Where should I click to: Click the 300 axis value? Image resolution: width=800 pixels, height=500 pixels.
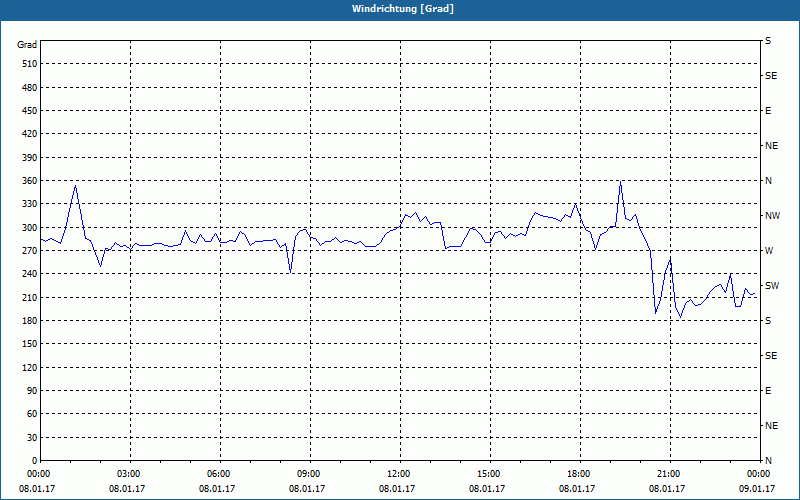pos(30,228)
